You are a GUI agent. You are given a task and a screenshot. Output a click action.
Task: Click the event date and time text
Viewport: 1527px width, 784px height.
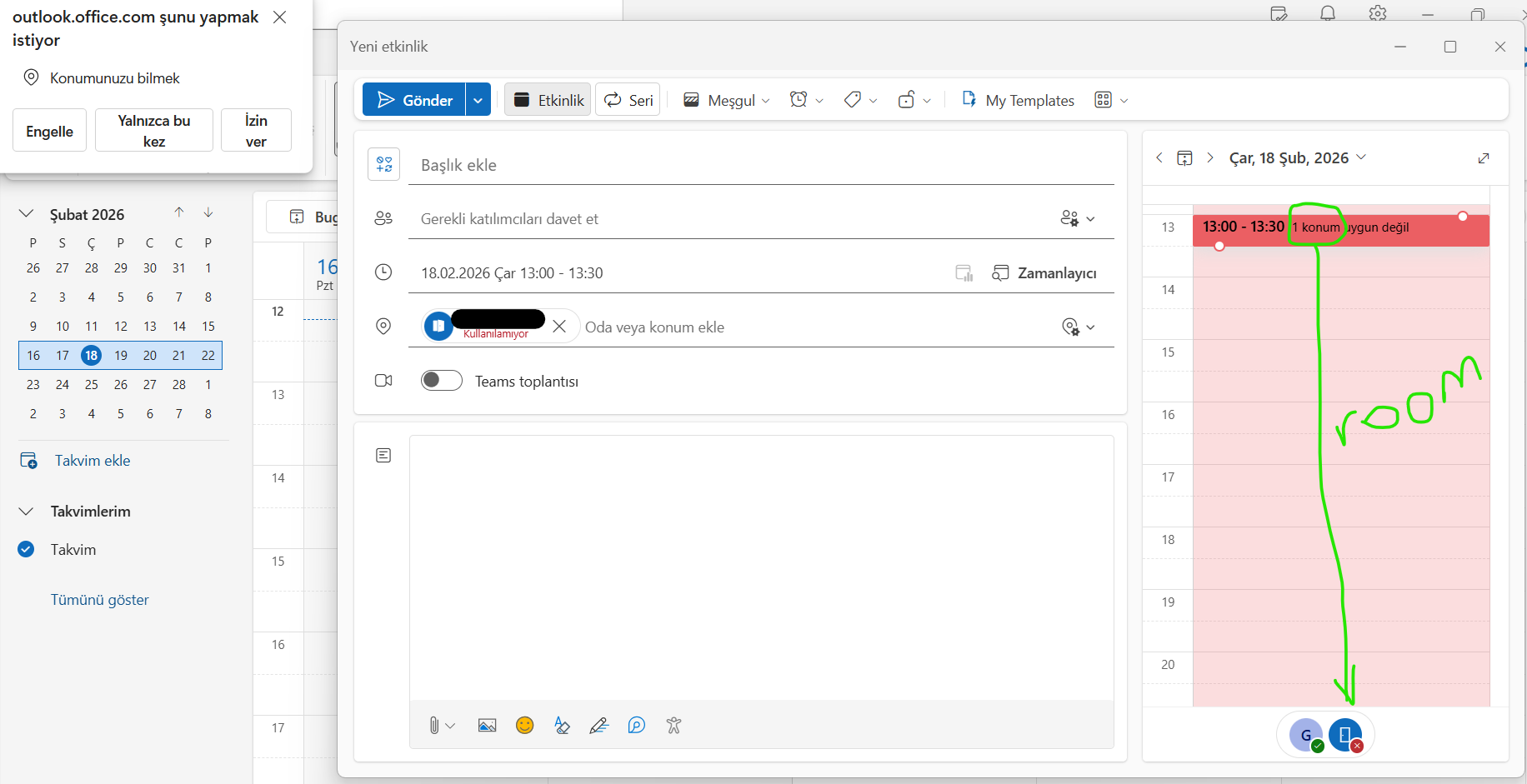coord(512,273)
